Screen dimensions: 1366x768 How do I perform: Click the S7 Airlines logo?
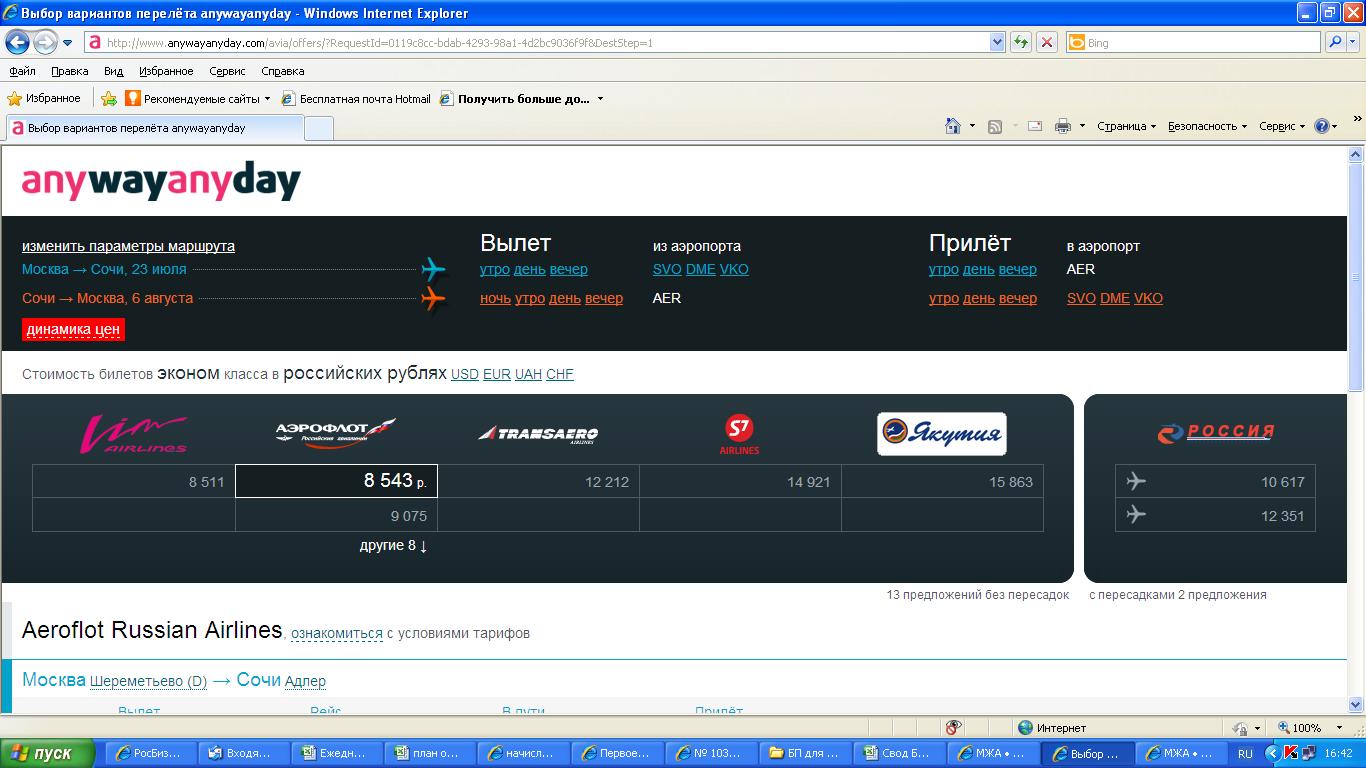pyautogui.click(x=739, y=434)
